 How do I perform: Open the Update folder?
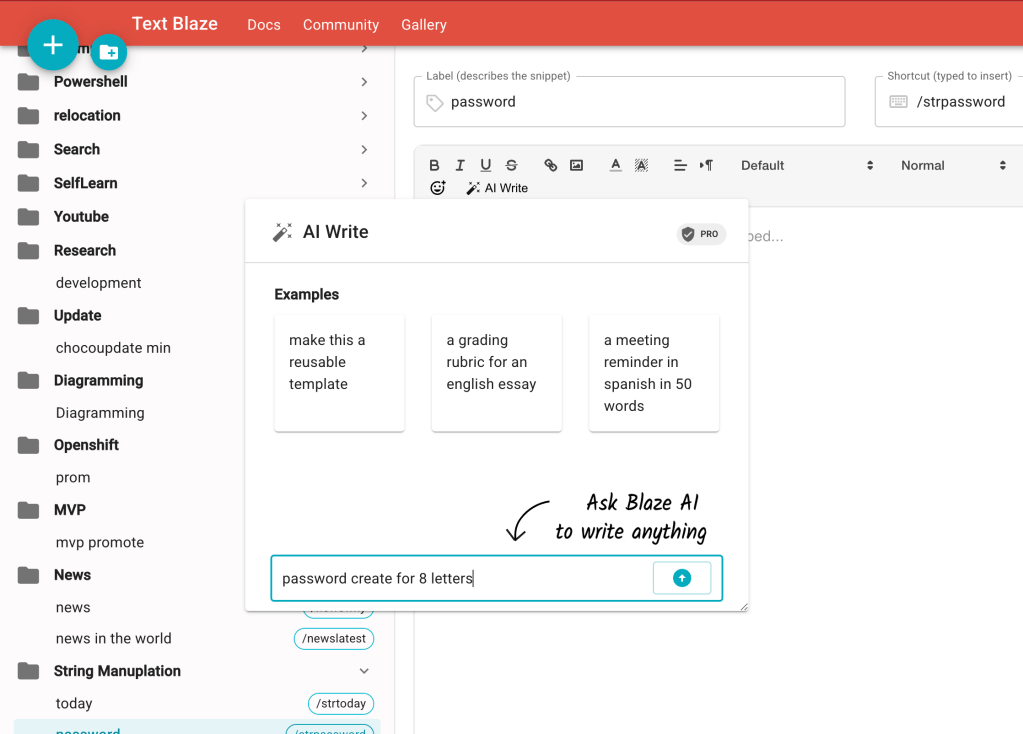point(78,315)
